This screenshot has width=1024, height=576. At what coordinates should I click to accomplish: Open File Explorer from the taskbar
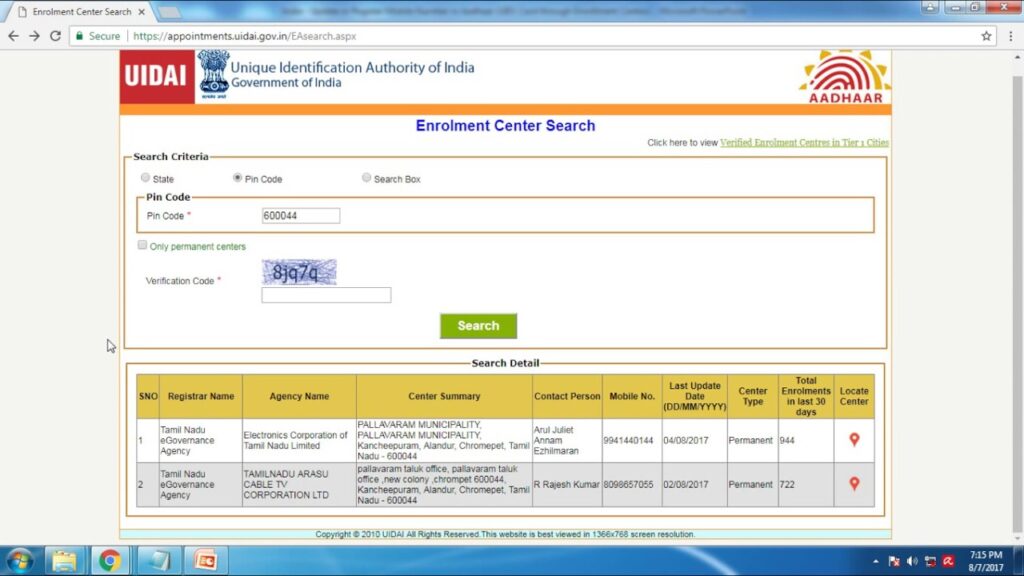click(x=64, y=561)
